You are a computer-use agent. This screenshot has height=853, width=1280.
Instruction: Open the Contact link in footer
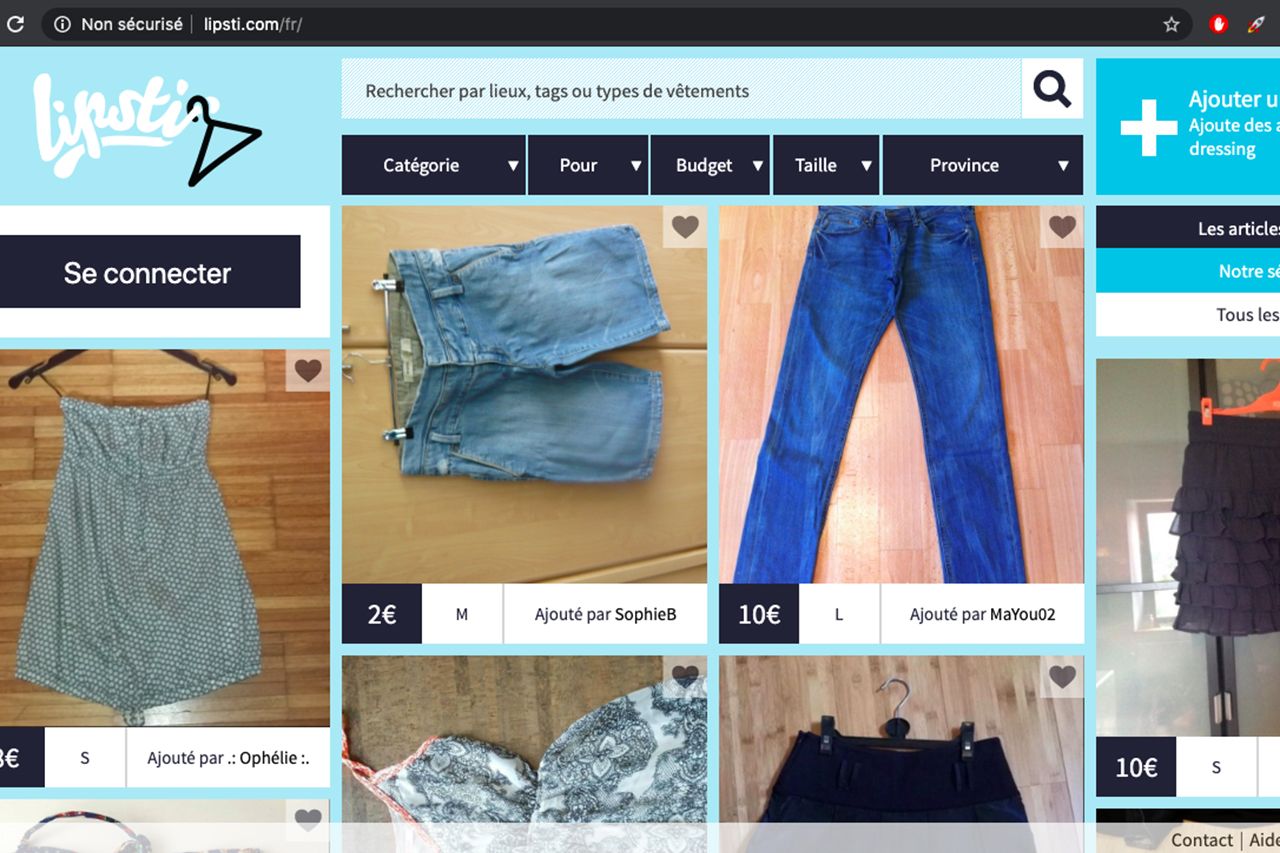click(x=1201, y=840)
